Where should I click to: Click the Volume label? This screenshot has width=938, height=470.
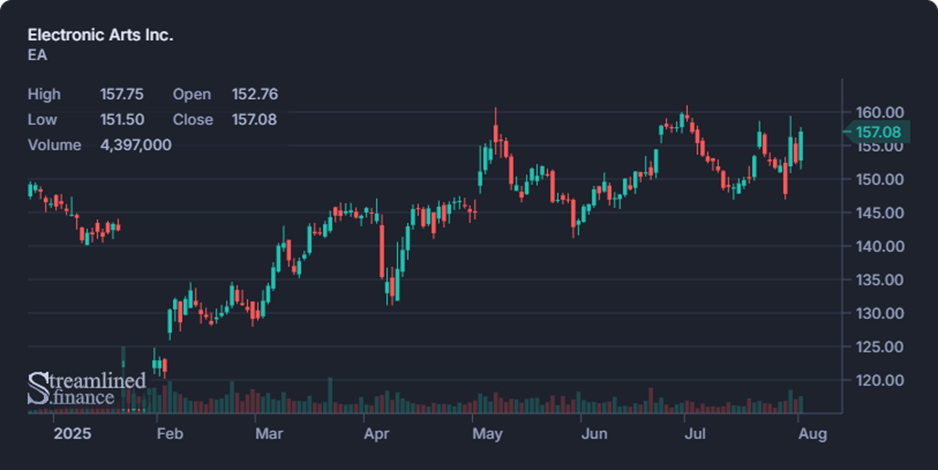(54, 145)
